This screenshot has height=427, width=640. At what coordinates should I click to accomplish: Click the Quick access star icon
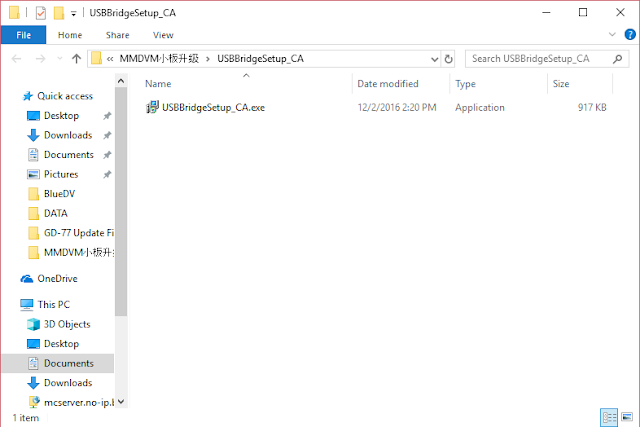coord(27,96)
